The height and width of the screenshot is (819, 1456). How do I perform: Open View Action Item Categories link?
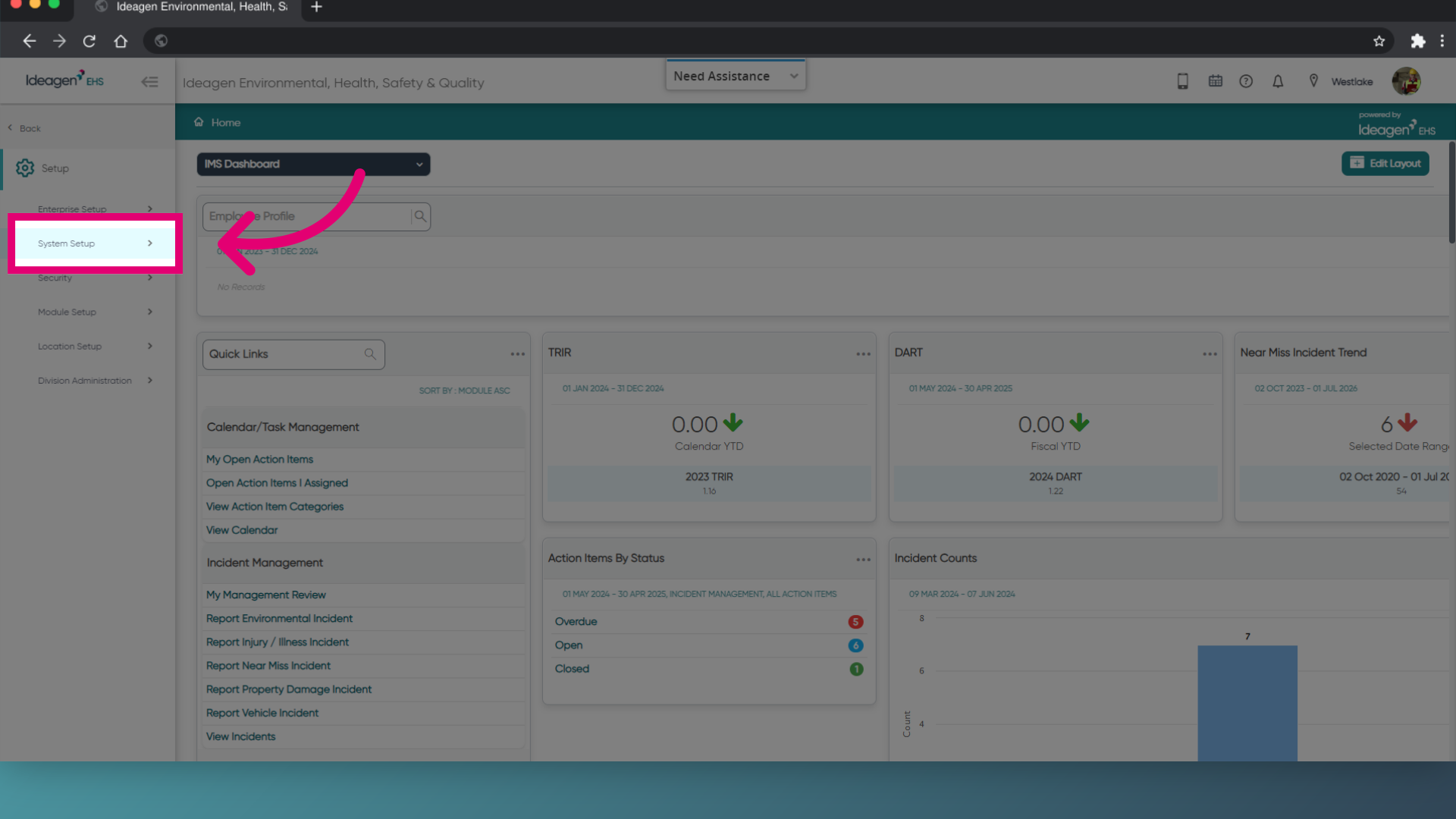coord(275,507)
